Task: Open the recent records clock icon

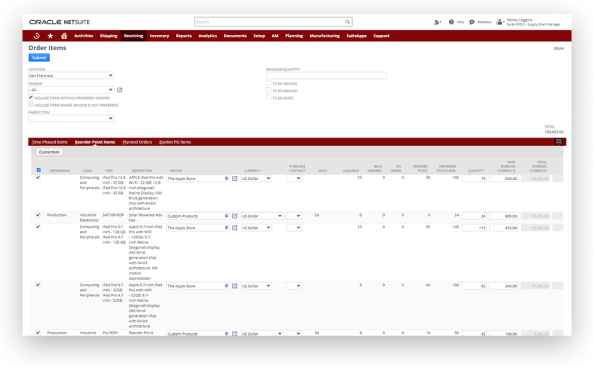Action: pos(37,36)
